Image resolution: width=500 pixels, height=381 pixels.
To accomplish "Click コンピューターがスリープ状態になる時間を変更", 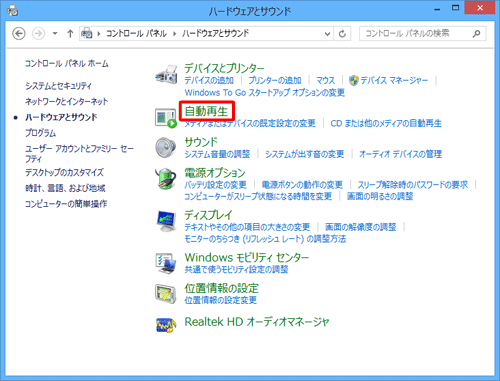I will click(x=258, y=196).
